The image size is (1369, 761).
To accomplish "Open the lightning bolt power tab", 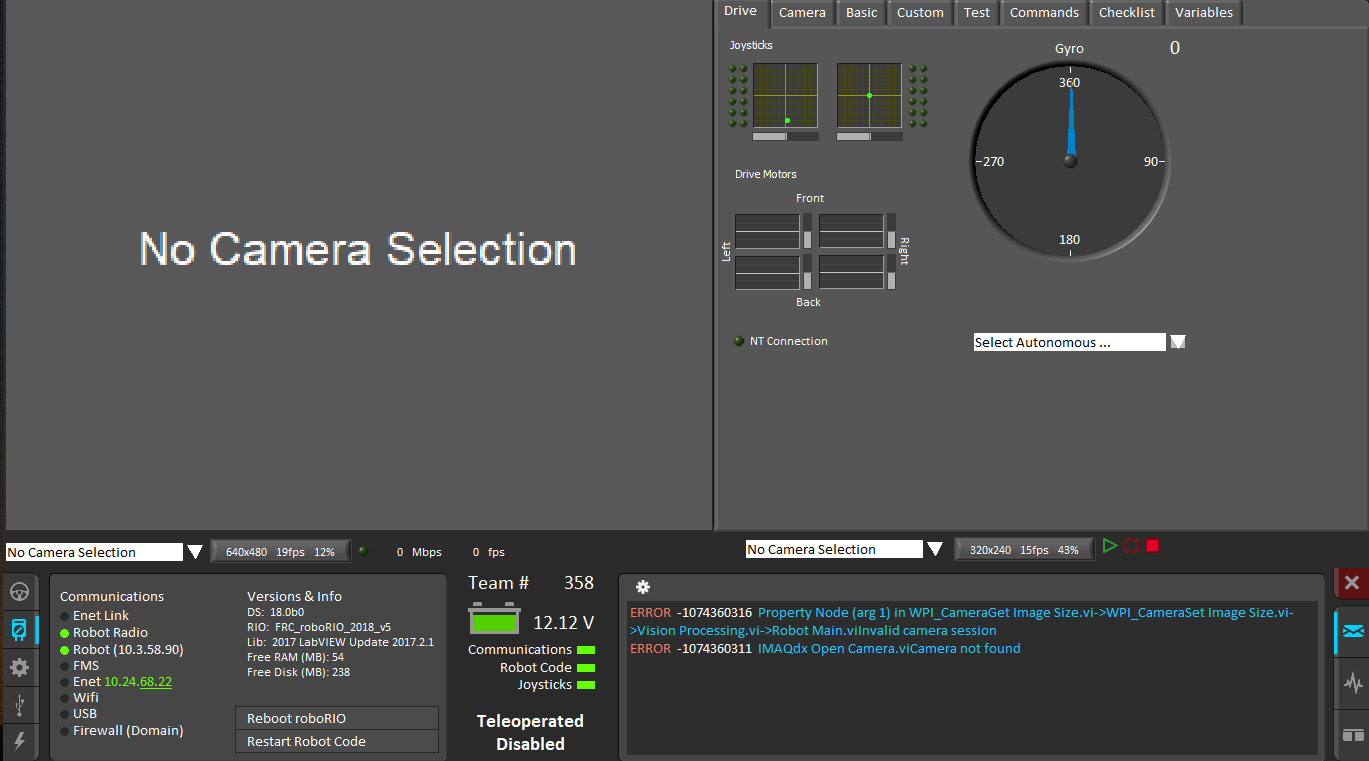I will (19, 741).
